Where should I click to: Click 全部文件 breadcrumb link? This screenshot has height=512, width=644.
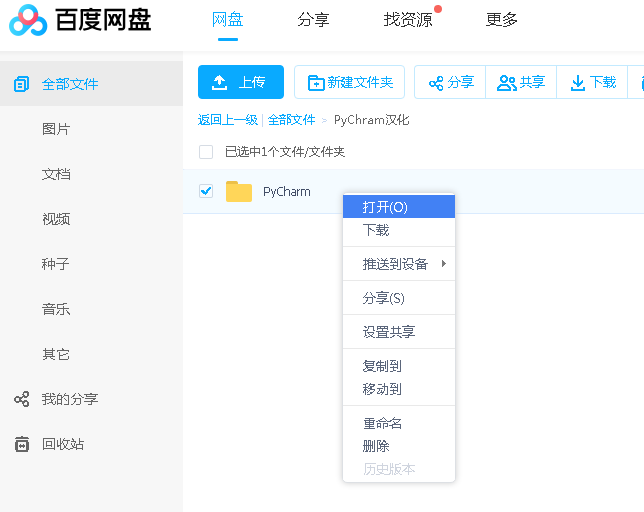(x=292, y=120)
